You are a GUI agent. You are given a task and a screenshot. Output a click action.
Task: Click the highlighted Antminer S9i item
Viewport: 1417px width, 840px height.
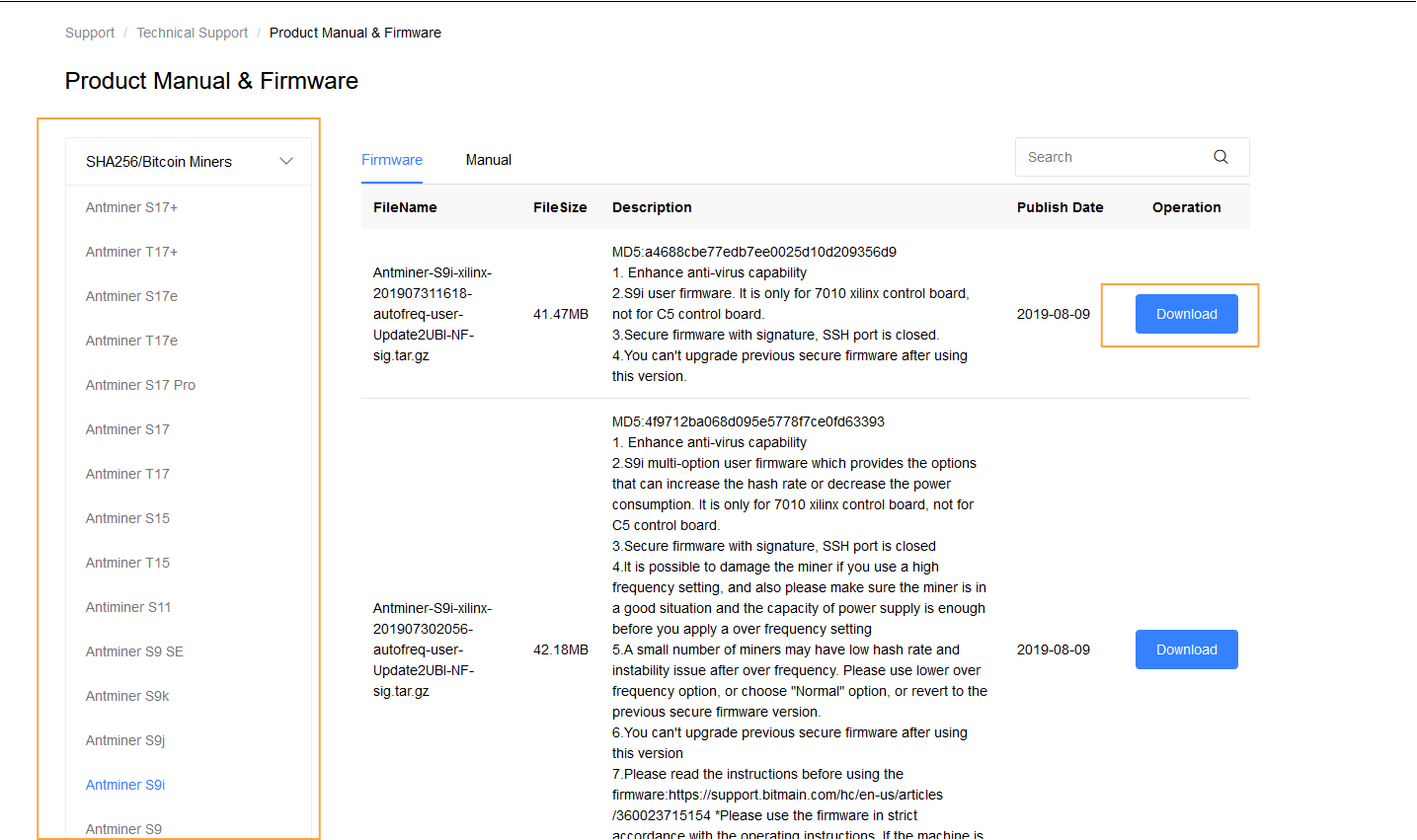pyautogui.click(x=125, y=785)
